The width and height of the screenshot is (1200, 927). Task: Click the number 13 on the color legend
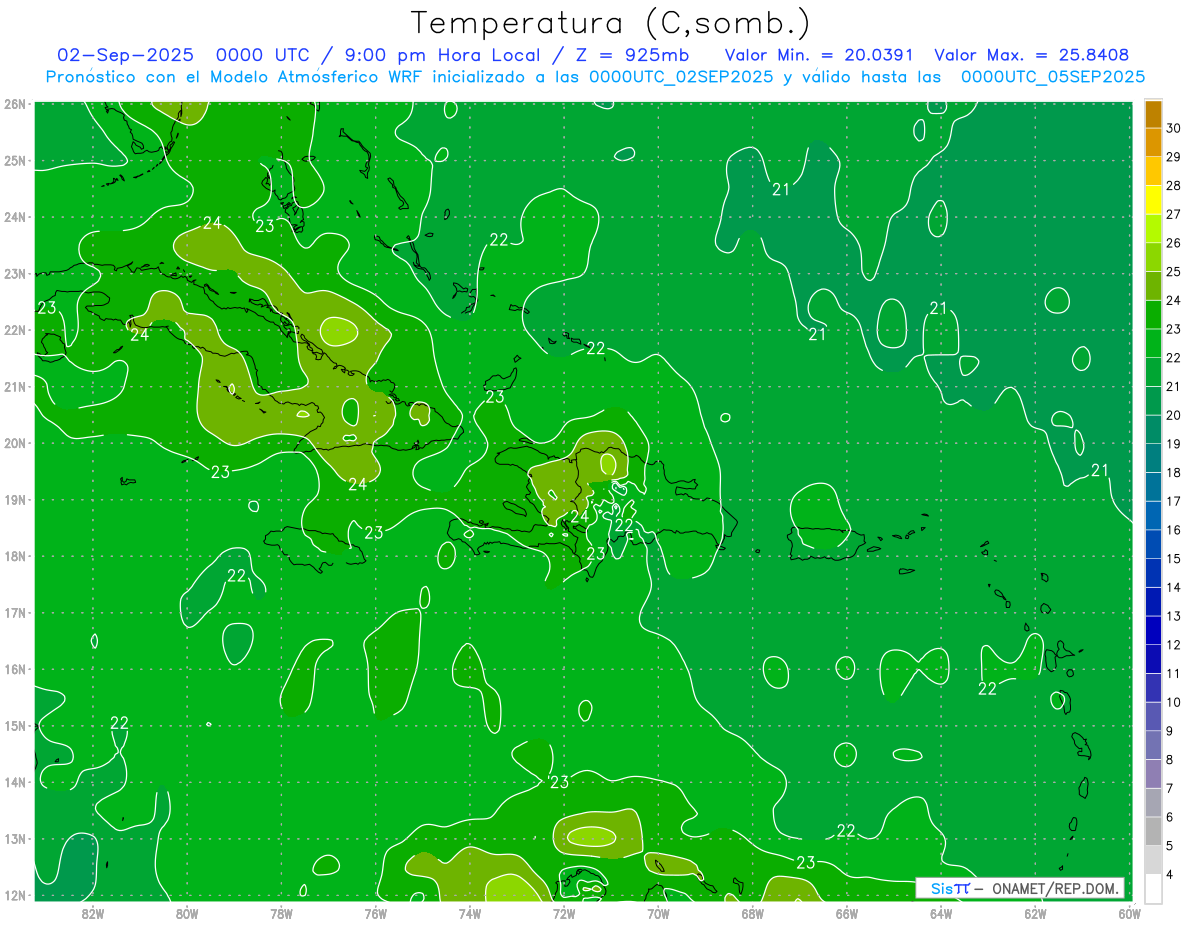(x=1174, y=616)
